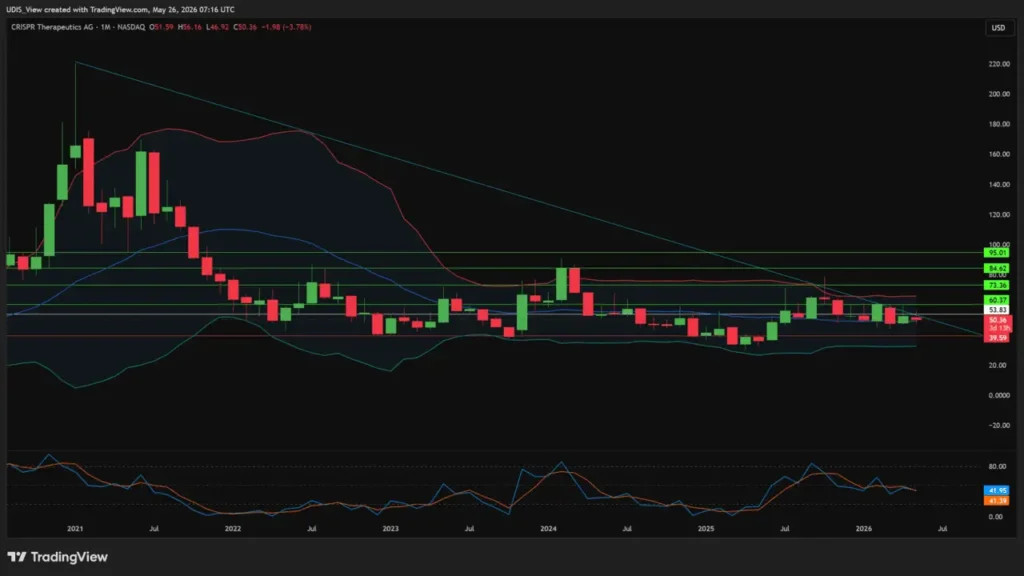Click the 20.00 price scale label
This screenshot has width=1024, height=576.
click(x=999, y=365)
